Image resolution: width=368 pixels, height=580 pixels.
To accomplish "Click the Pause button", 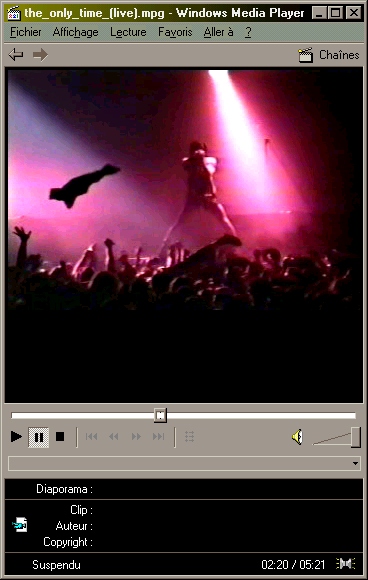I will point(39,437).
